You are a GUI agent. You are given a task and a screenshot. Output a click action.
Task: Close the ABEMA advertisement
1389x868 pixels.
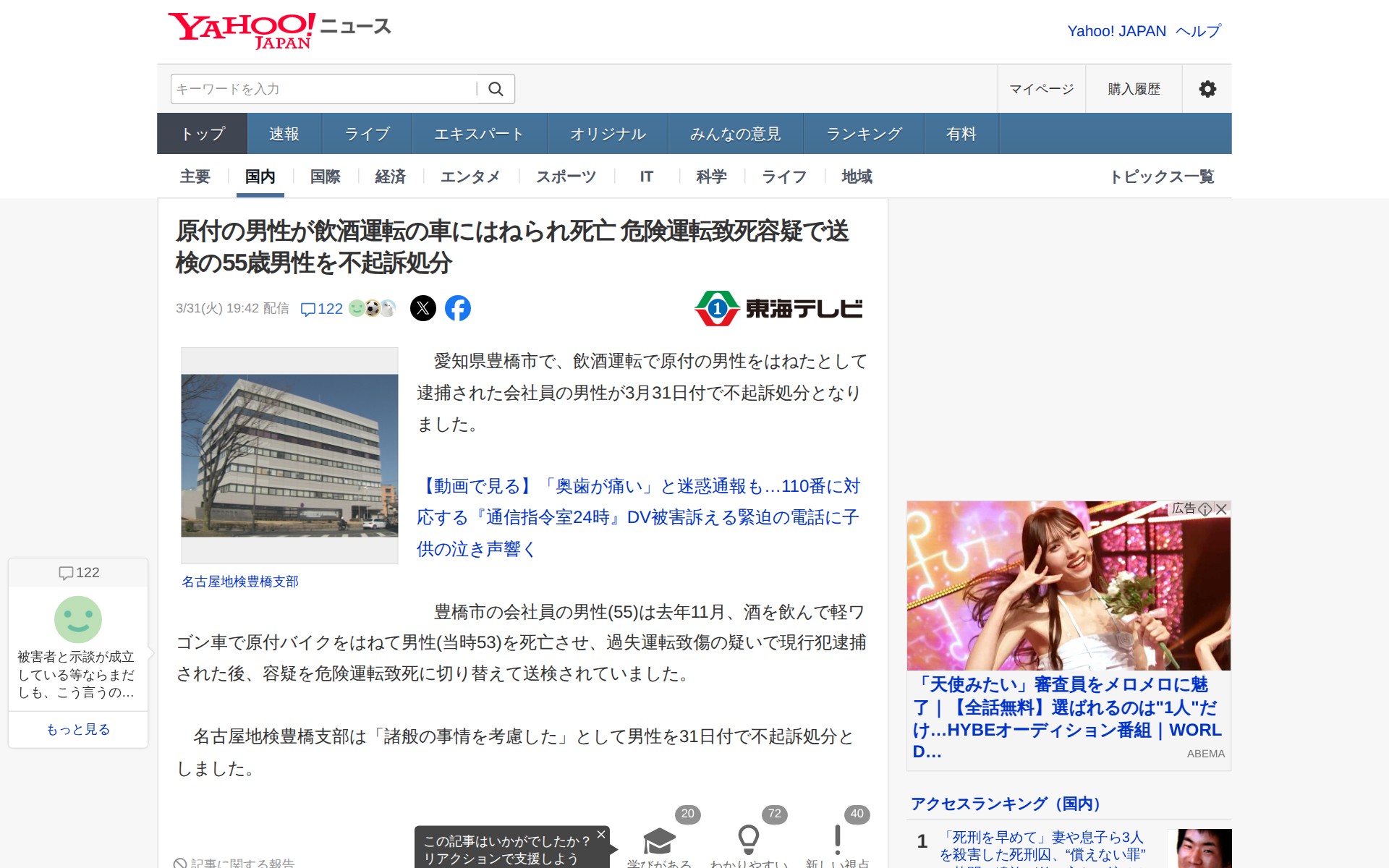(x=1222, y=509)
